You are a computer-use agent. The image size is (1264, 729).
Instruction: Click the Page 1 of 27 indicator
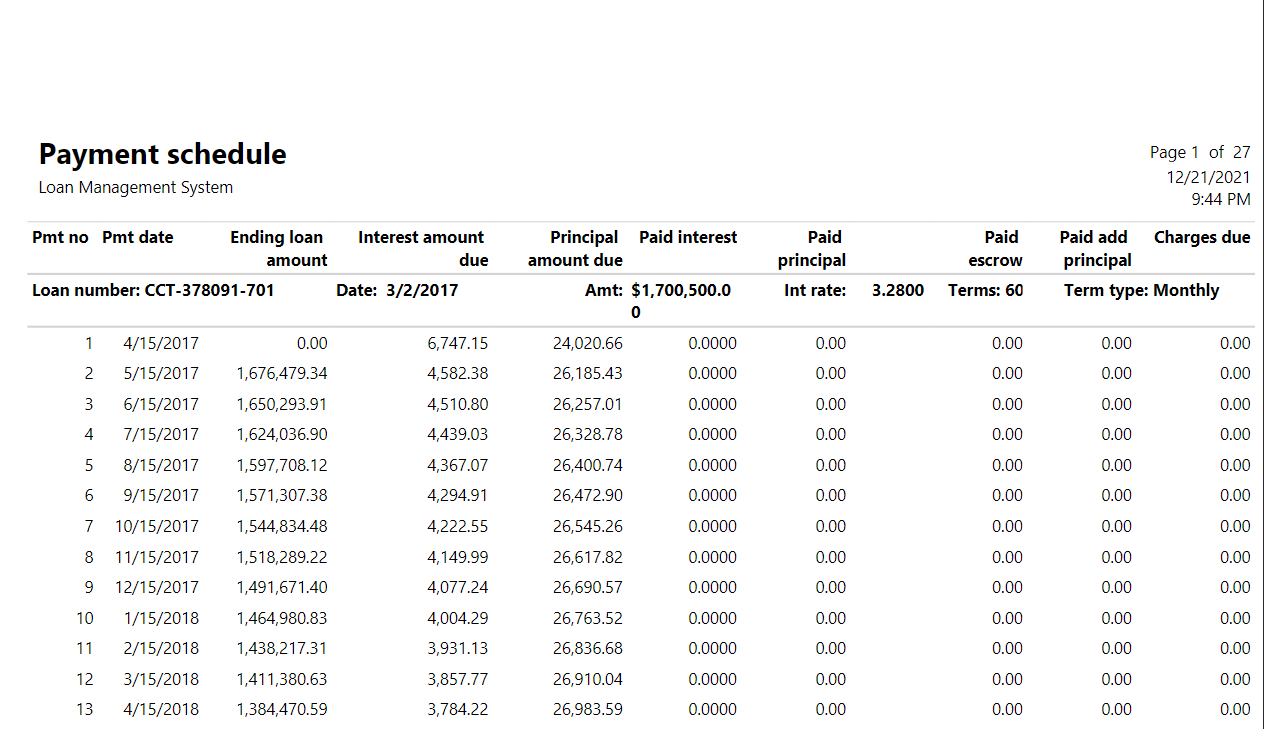[x=1198, y=152]
